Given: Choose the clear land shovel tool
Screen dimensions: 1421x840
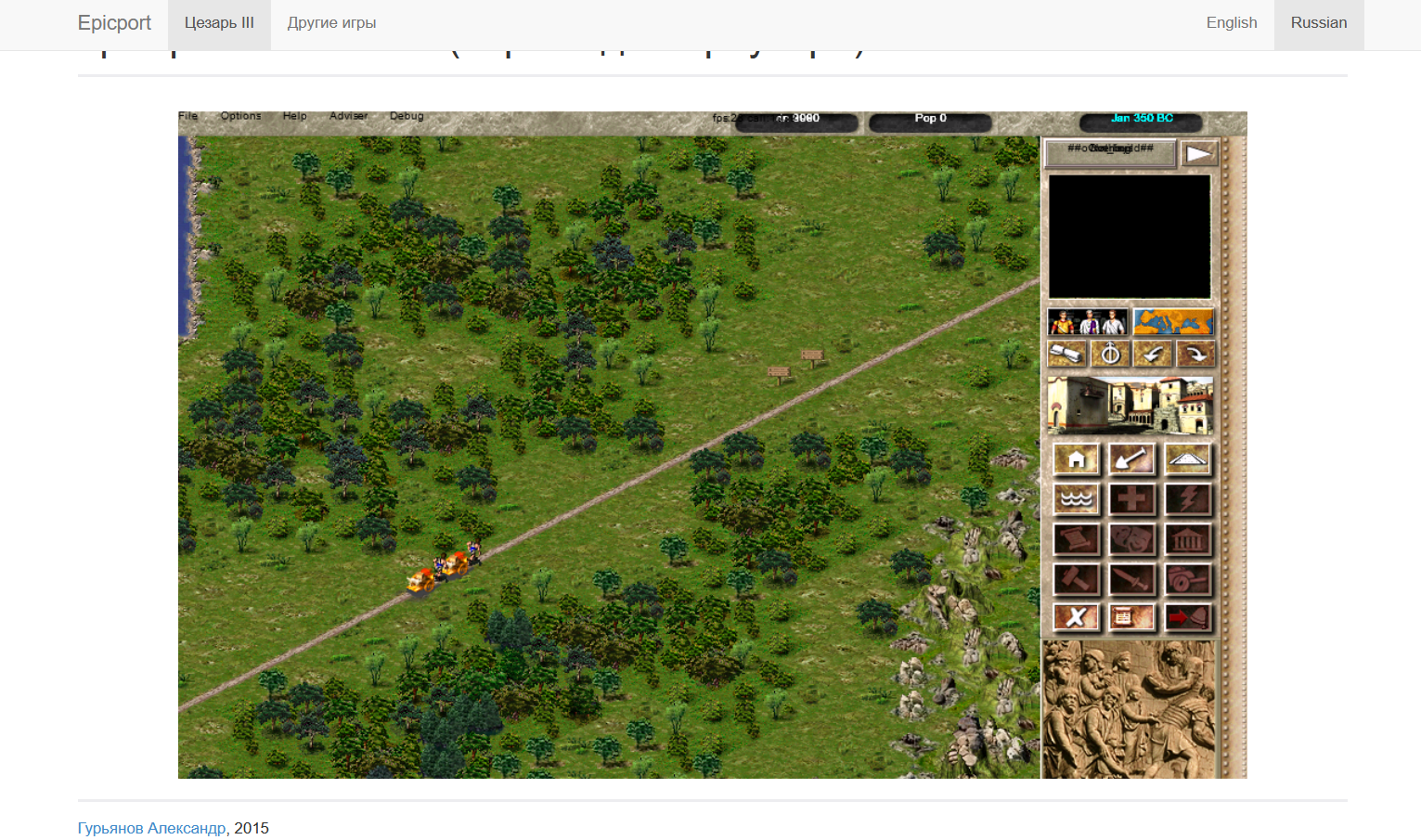Looking at the screenshot, I should [1132, 459].
